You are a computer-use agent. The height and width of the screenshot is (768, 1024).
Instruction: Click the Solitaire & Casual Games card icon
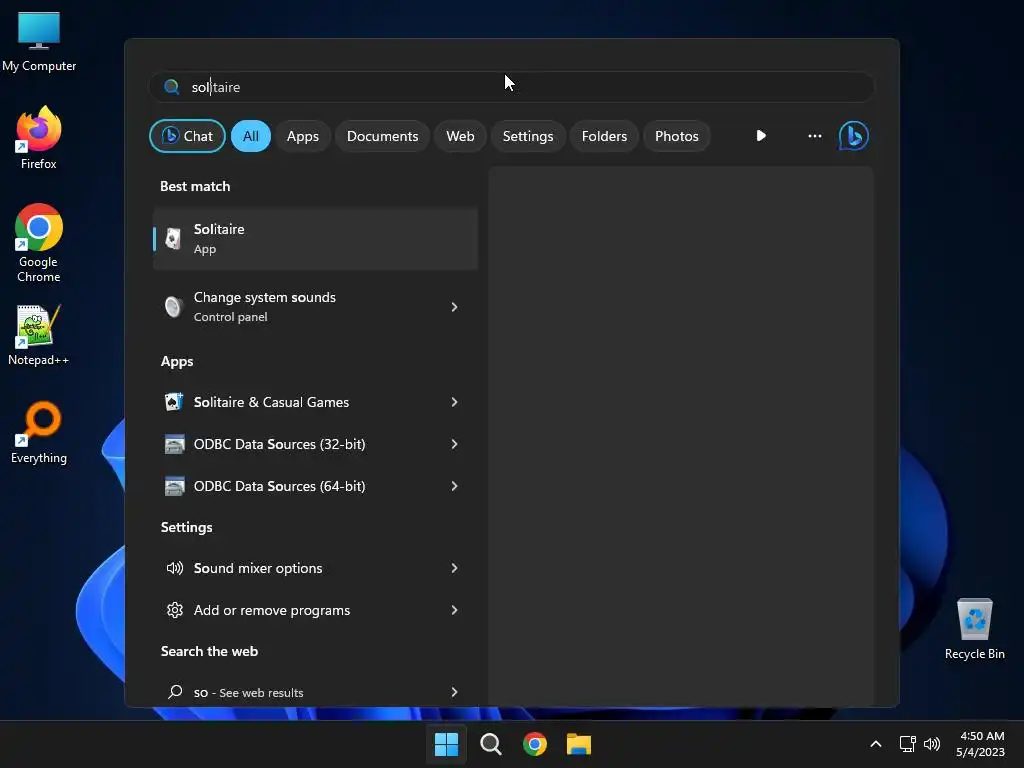pyautogui.click(x=174, y=402)
